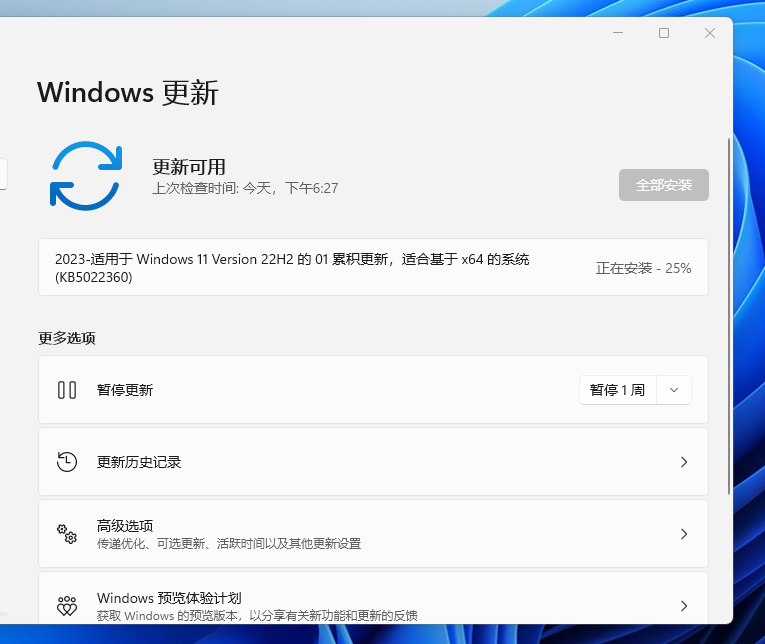Viewport: 765px width, 644px height.
Task: Close the Settings window
Action: coord(710,33)
